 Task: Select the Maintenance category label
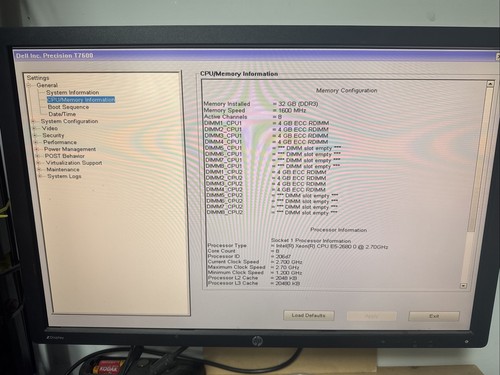click(x=63, y=170)
